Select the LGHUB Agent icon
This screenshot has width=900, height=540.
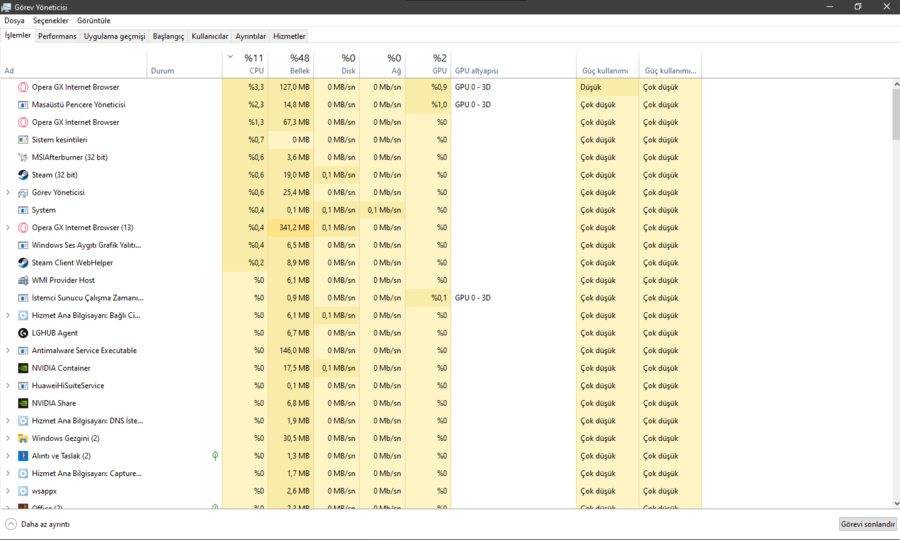pos(23,333)
